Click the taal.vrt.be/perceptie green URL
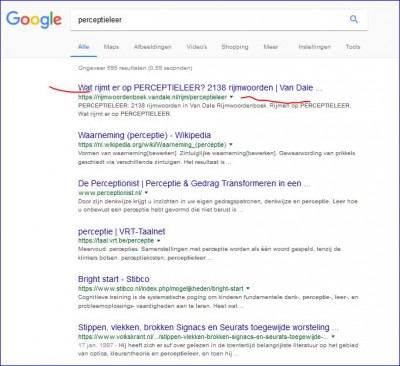This screenshot has height=366, width=400. [x=116, y=241]
